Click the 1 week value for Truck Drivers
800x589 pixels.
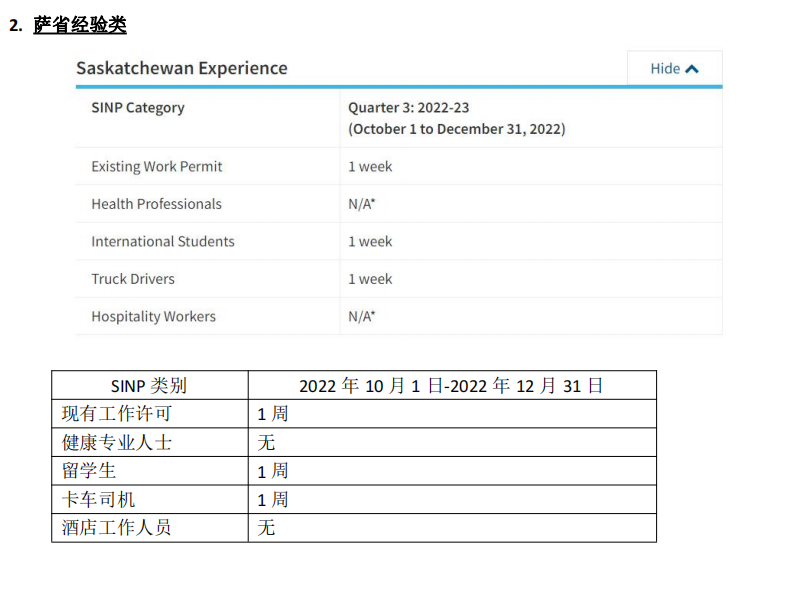370,279
